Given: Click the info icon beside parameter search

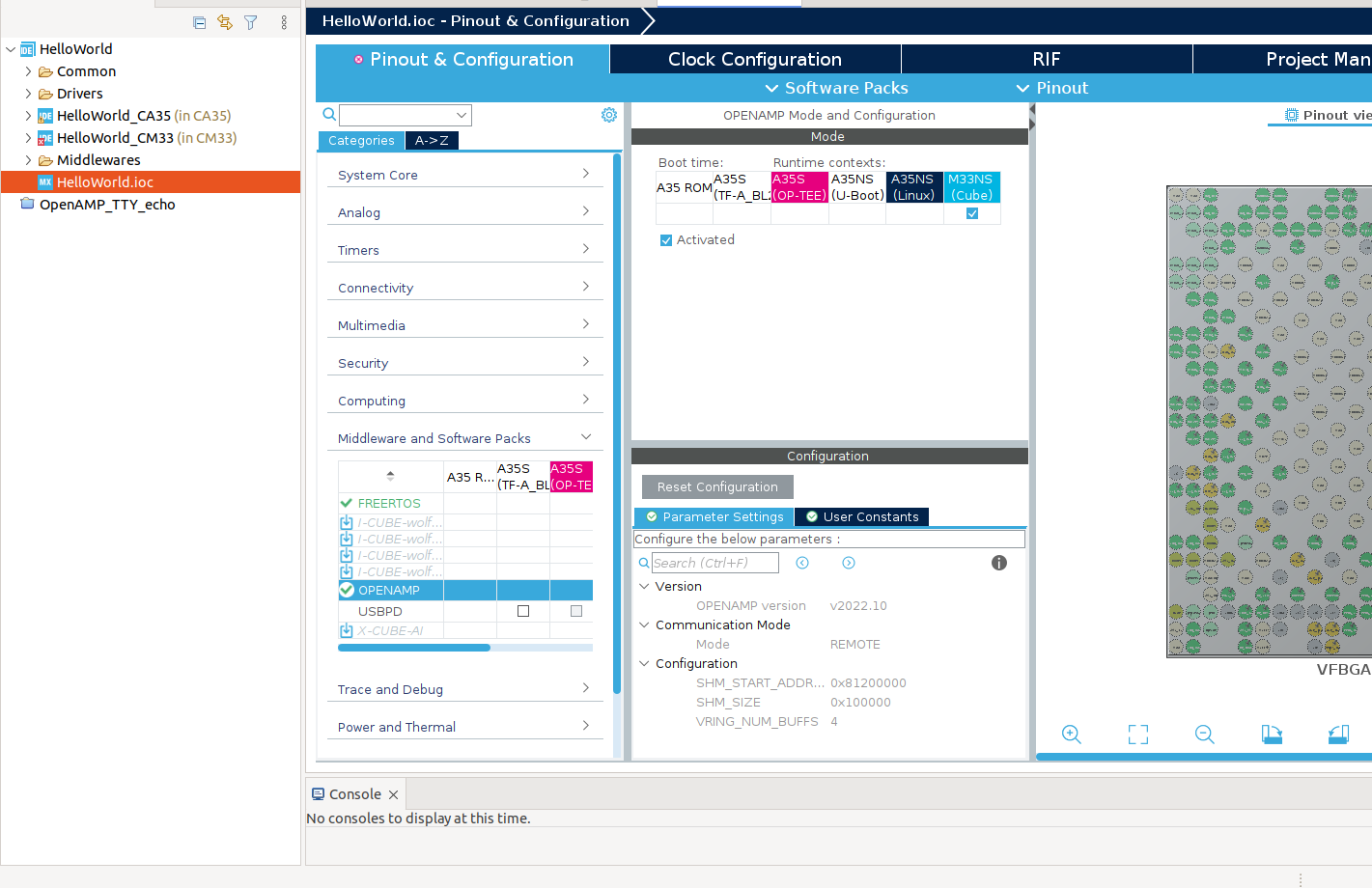Looking at the screenshot, I should (x=998, y=563).
